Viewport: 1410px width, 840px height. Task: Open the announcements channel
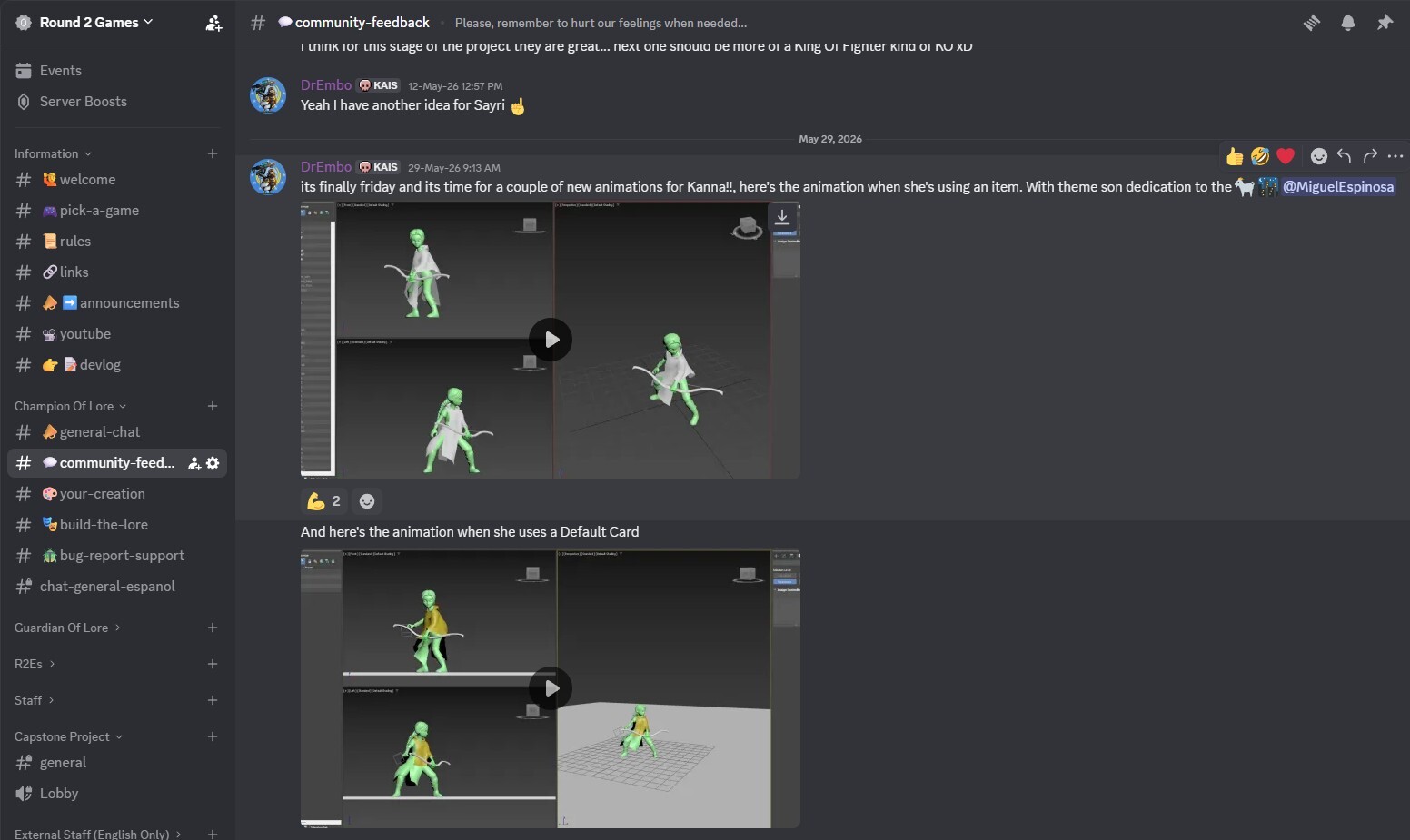pos(116,303)
